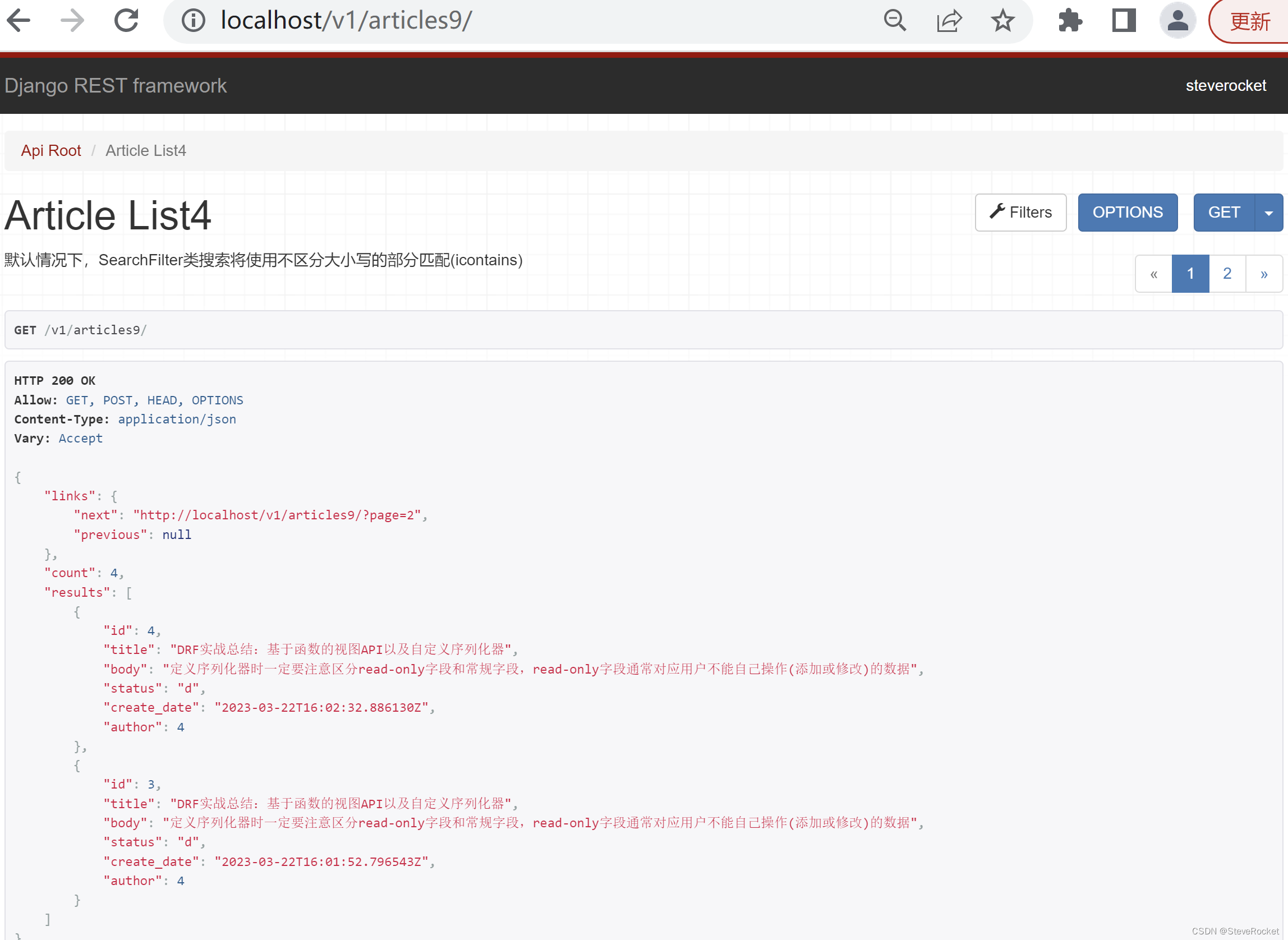Click the red 更新 update button
The height and width of the screenshot is (940, 1288).
(x=1250, y=21)
